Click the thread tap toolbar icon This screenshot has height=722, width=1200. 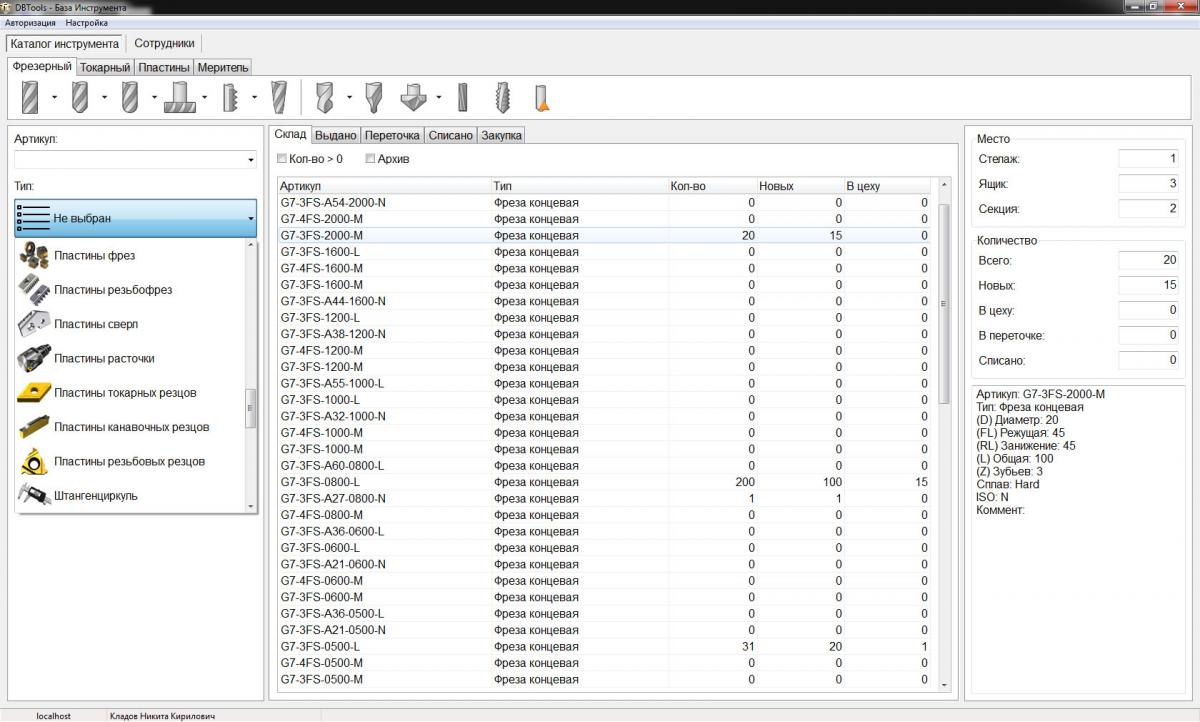[503, 97]
